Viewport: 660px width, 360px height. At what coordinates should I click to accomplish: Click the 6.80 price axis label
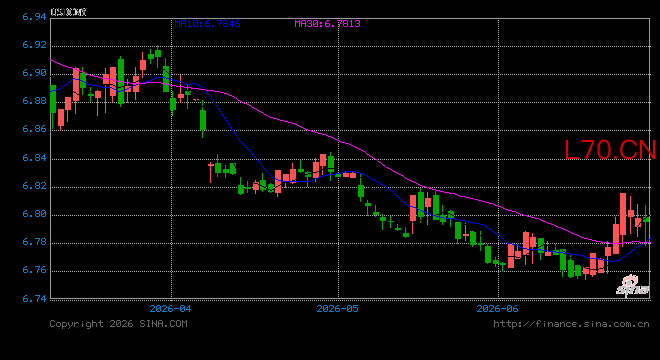click(34, 214)
